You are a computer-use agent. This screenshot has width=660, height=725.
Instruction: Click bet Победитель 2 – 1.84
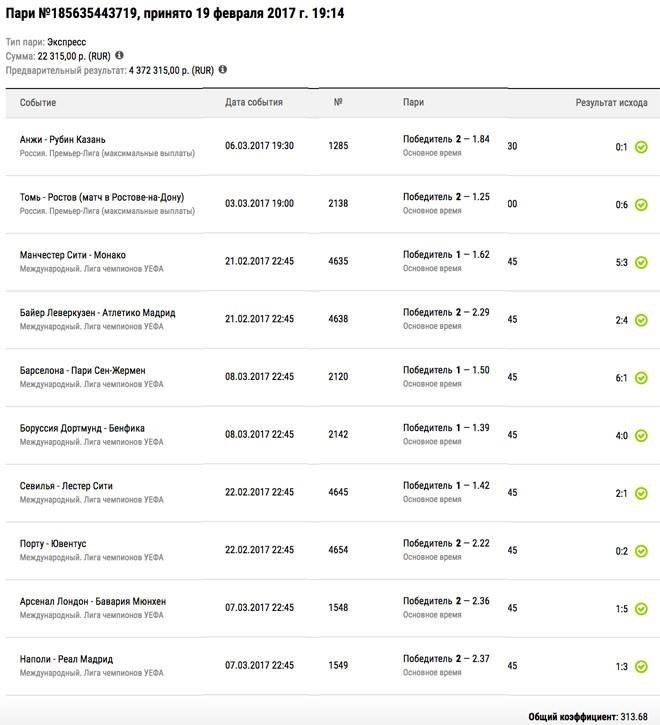(x=446, y=139)
